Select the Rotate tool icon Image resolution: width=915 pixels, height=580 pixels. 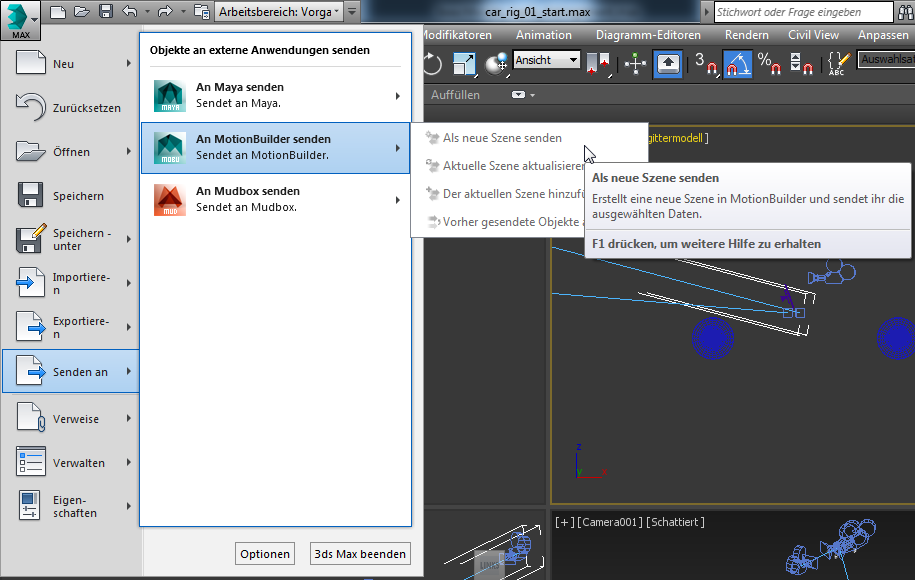(432, 64)
